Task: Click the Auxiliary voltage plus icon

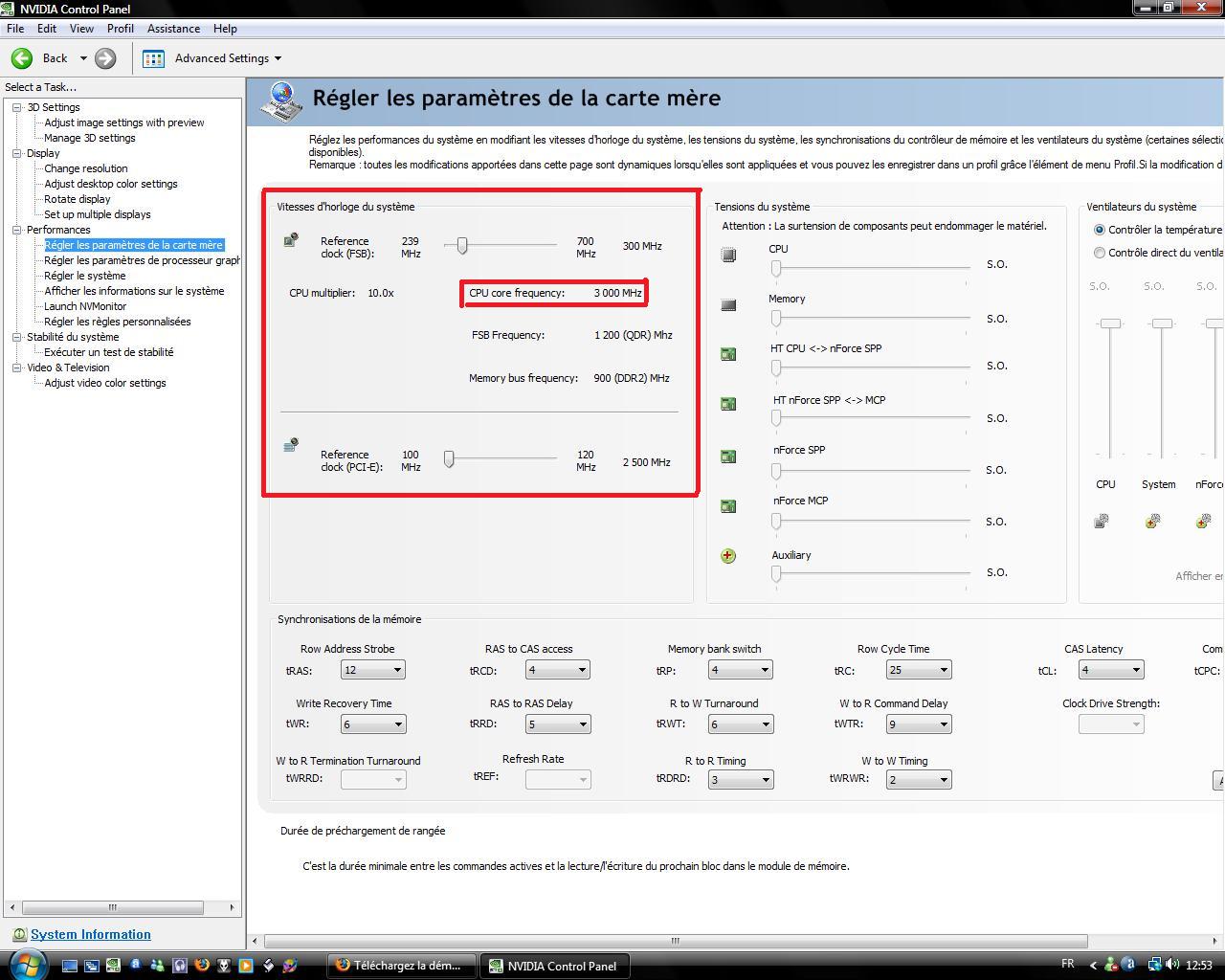Action: (x=728, y=556)
